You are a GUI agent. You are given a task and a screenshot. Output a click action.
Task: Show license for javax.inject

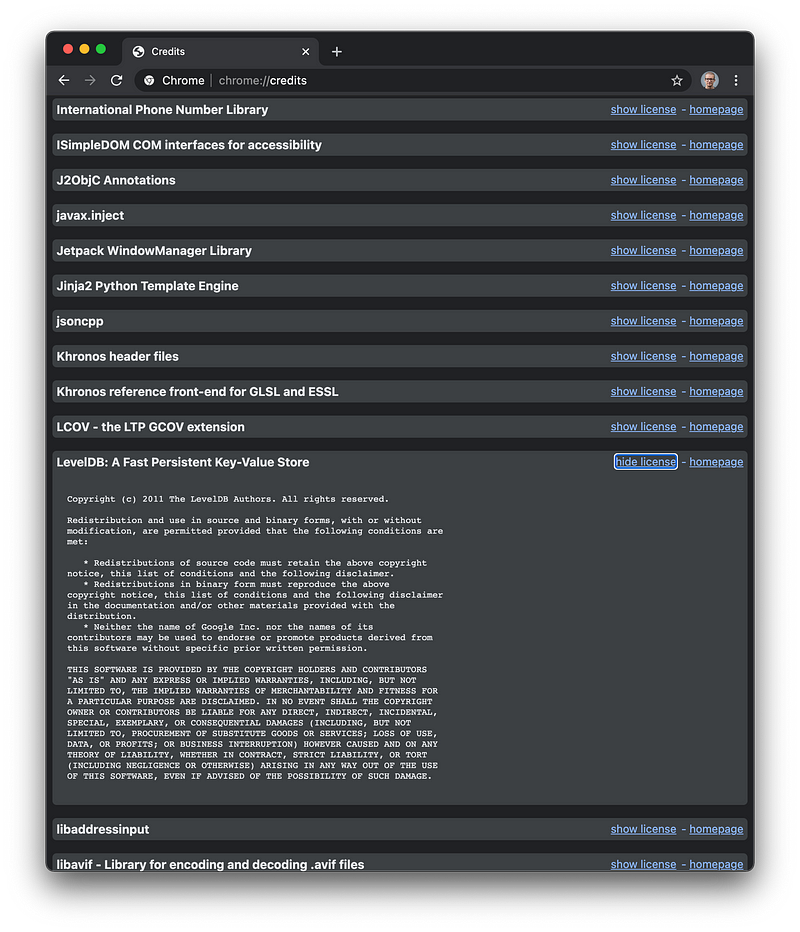(x=643, y=215)
